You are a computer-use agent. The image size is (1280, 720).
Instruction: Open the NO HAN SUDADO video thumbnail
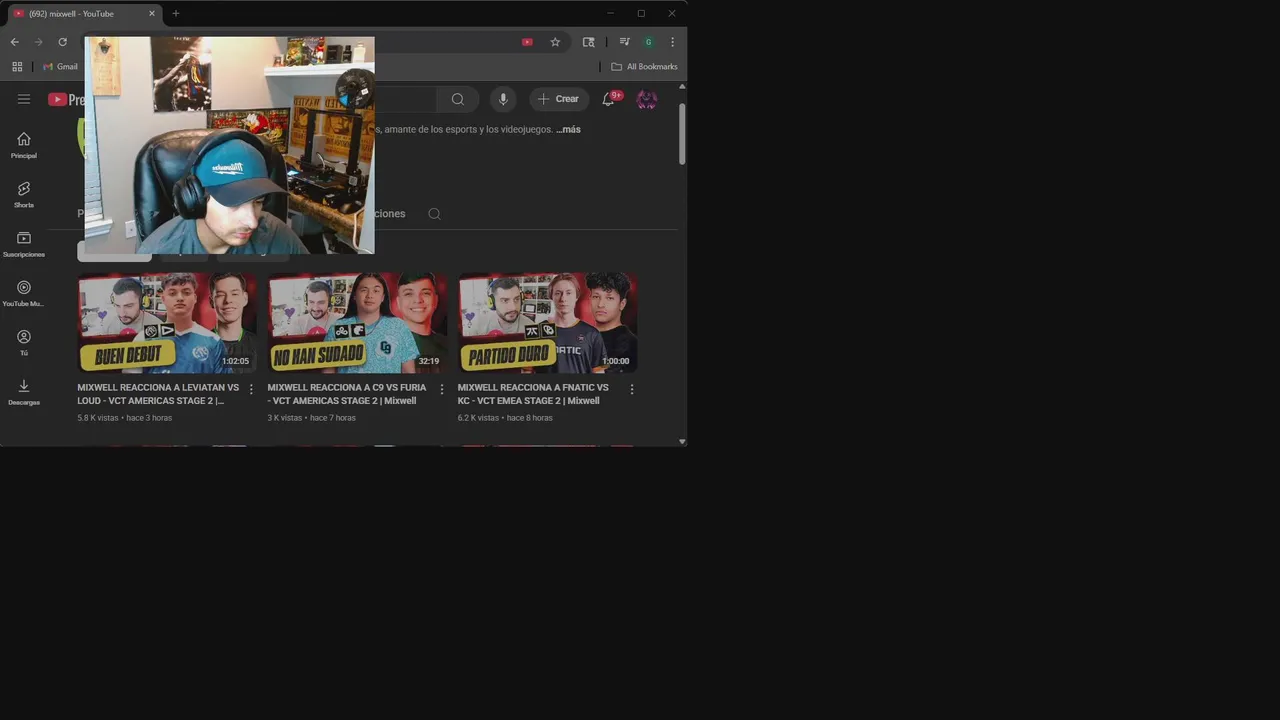357,322
